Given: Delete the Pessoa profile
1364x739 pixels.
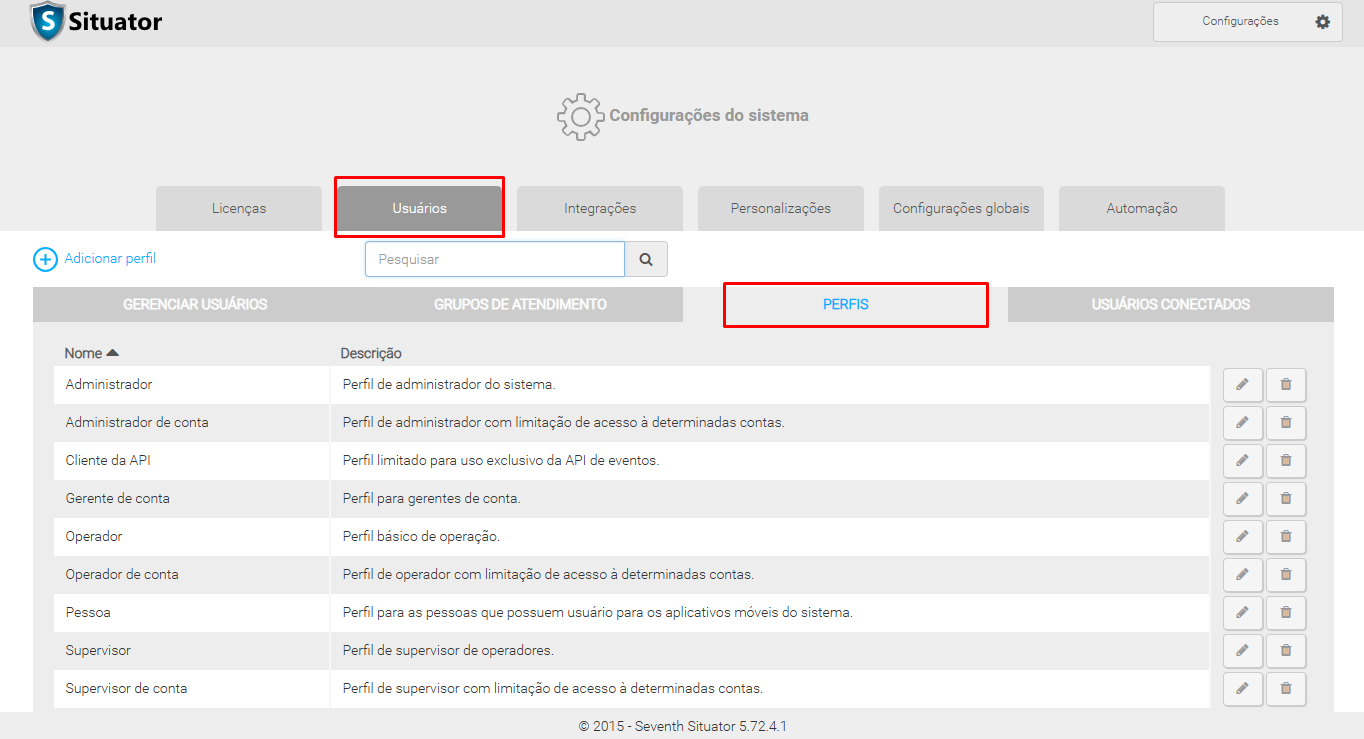Looking at the screenshot, I should tap(1285, 613).
